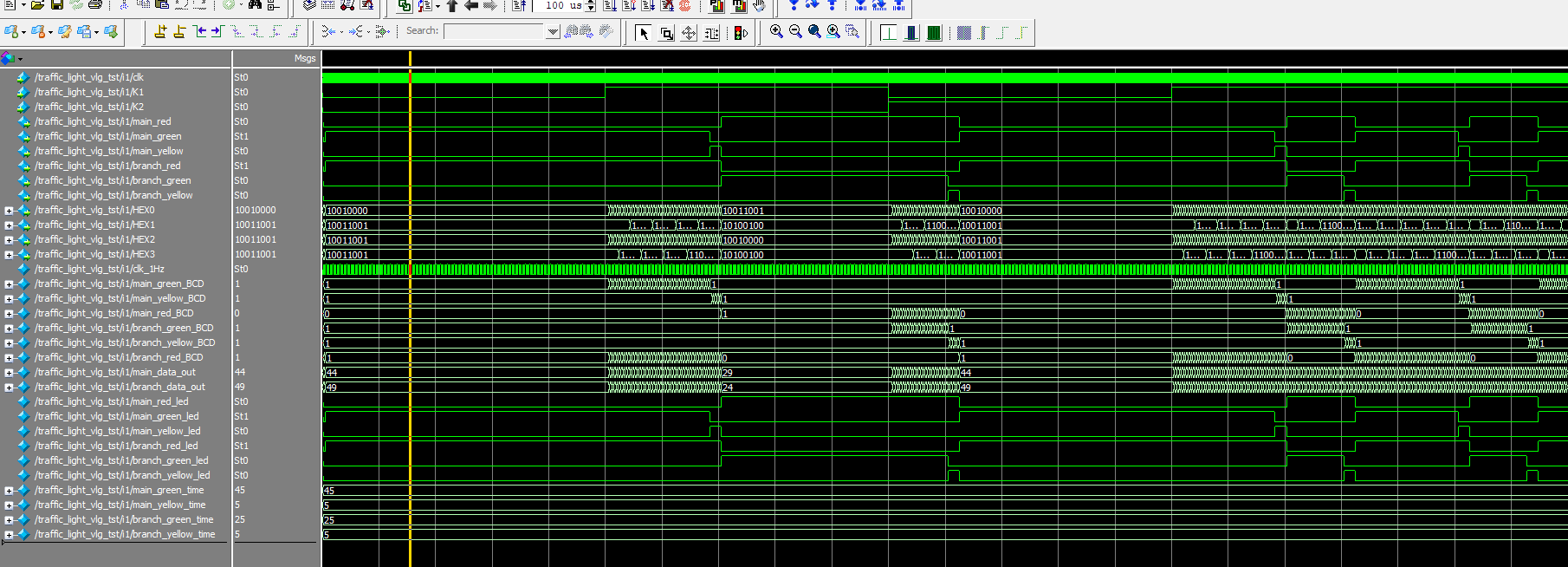Expand the HEX0 signal bus

pyautogui.click(x=9, y=211)
